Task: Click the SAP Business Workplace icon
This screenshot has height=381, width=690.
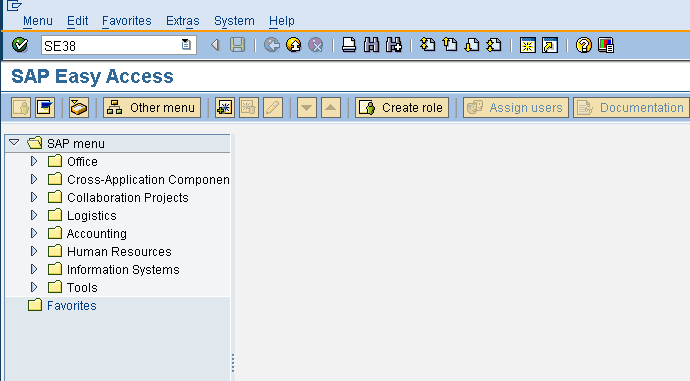Action: pos(79,107)
